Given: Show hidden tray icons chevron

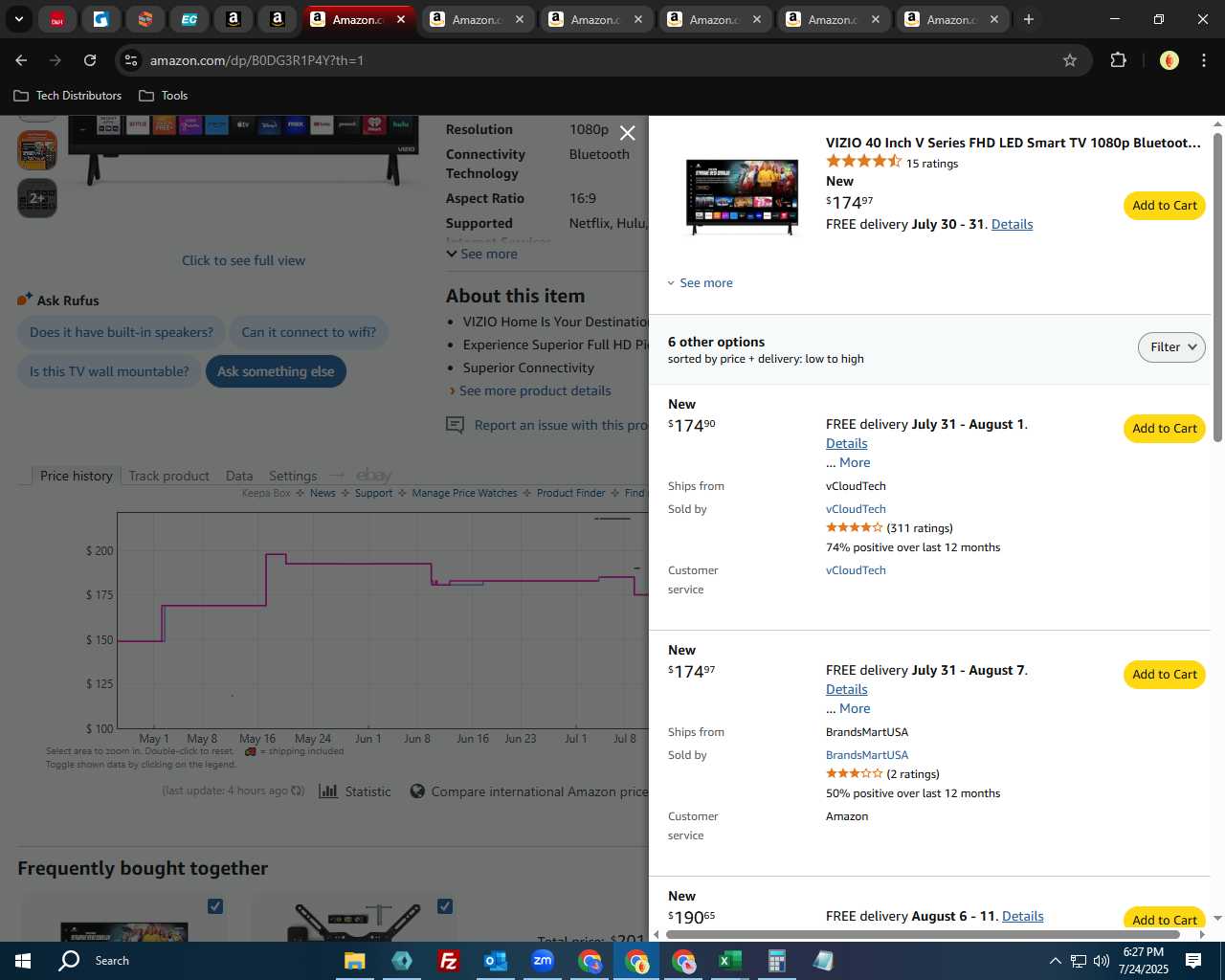Looking at the screenshot, I should (1055, 961).
